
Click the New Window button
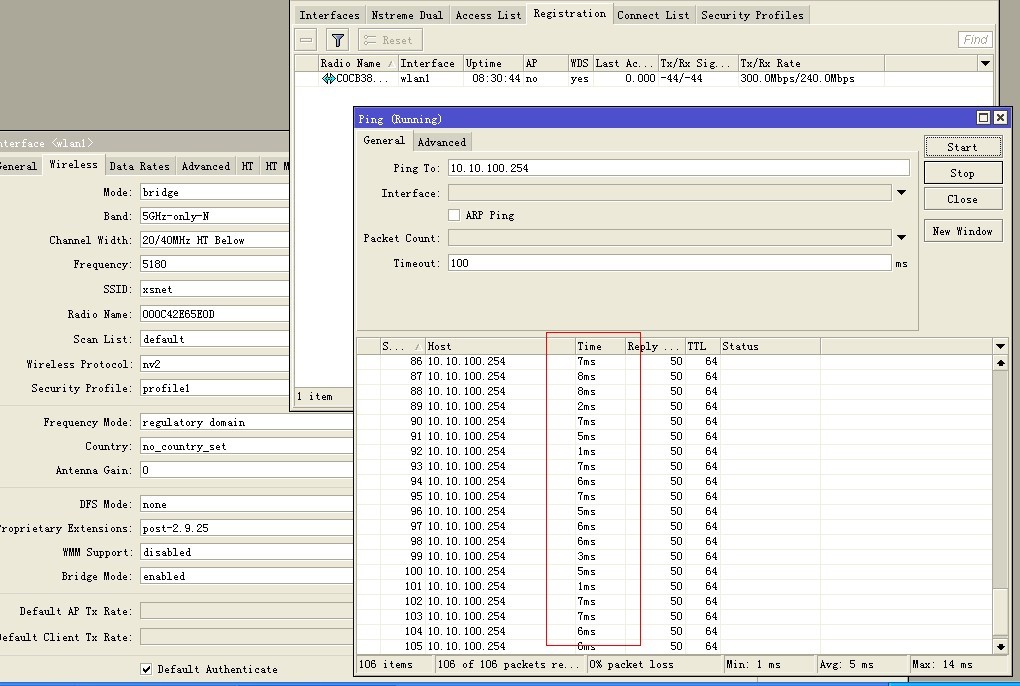click(962, 231)
